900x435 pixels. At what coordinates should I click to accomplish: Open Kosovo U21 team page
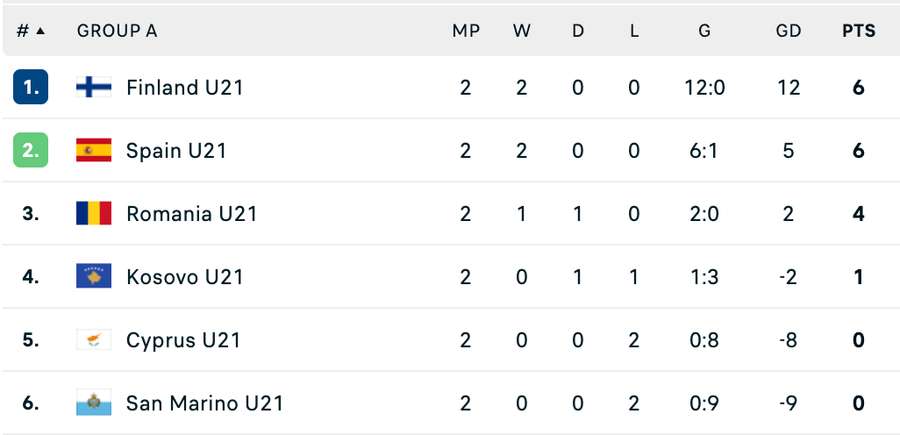pos(184,277)
